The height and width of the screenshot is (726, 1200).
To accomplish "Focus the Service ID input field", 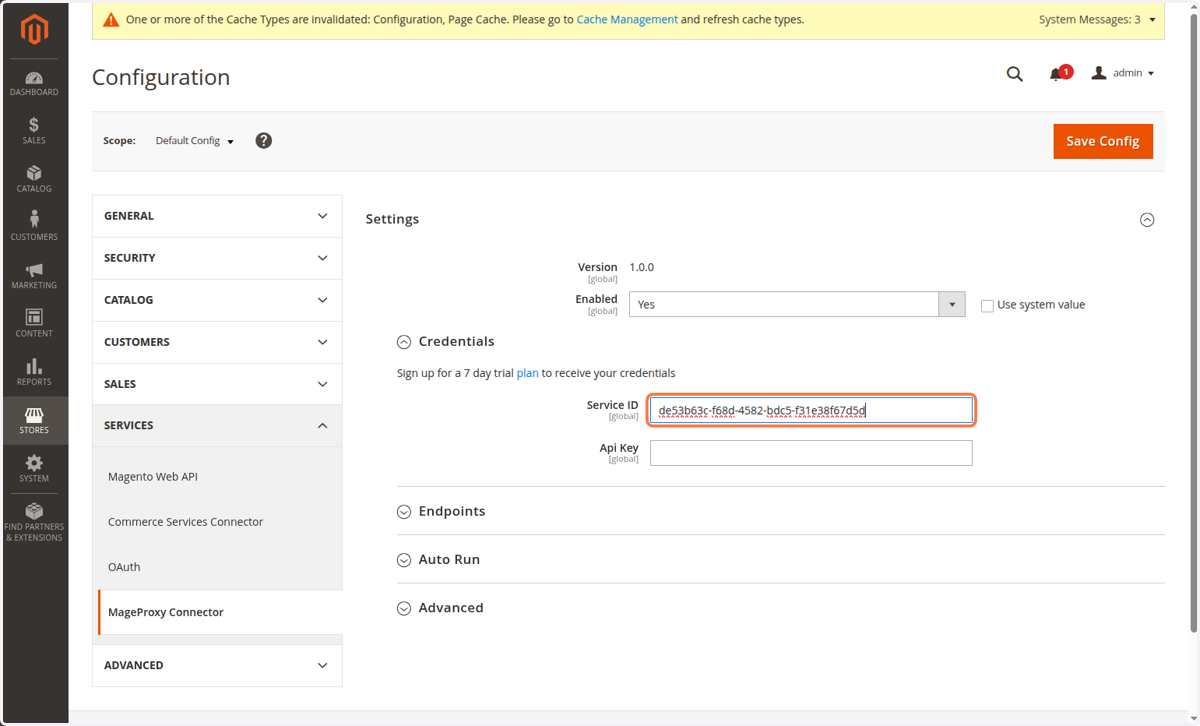I will pyautogui.click(x=811, y=410).
